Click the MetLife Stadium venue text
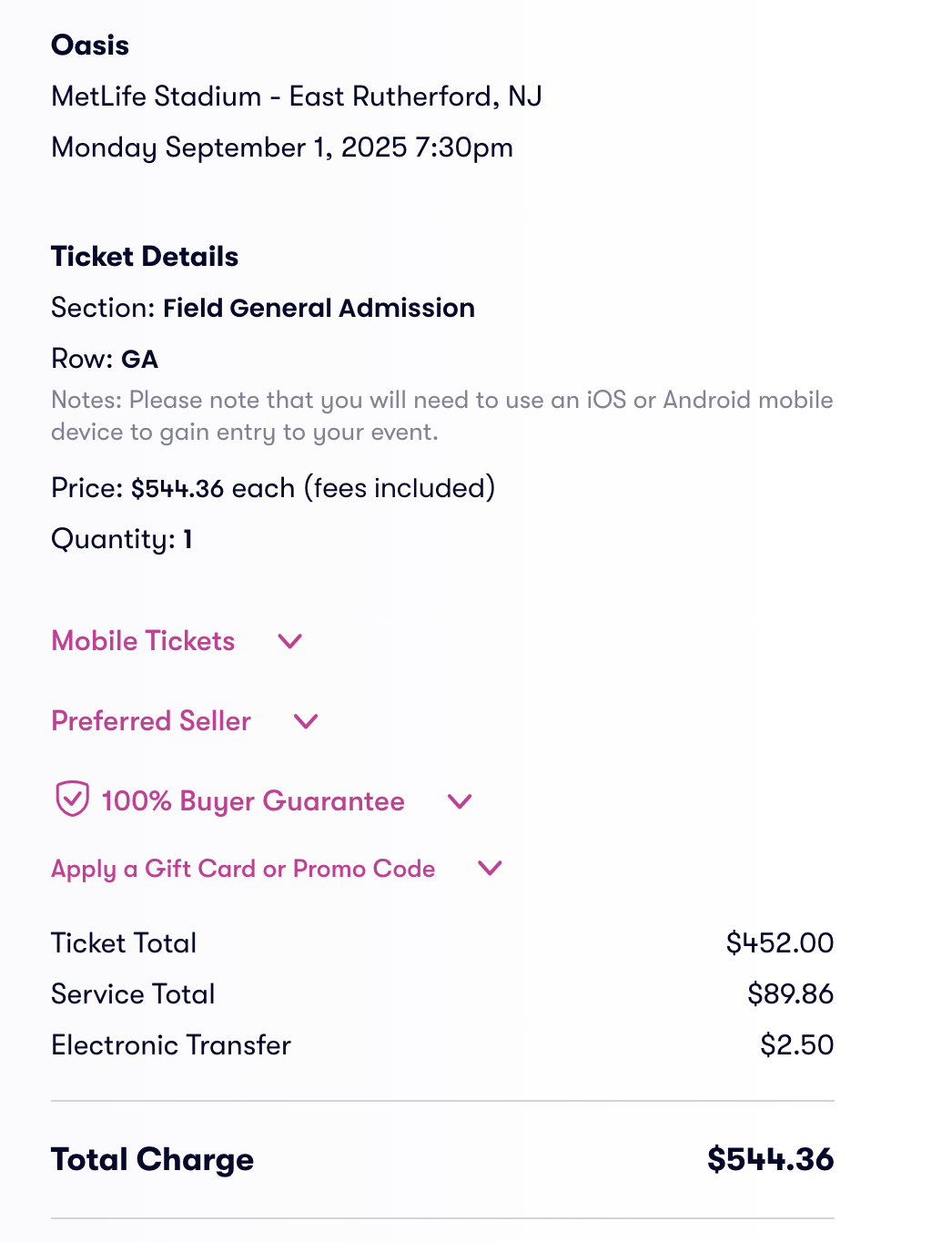The image size is (952, 1242). (297, 97)
